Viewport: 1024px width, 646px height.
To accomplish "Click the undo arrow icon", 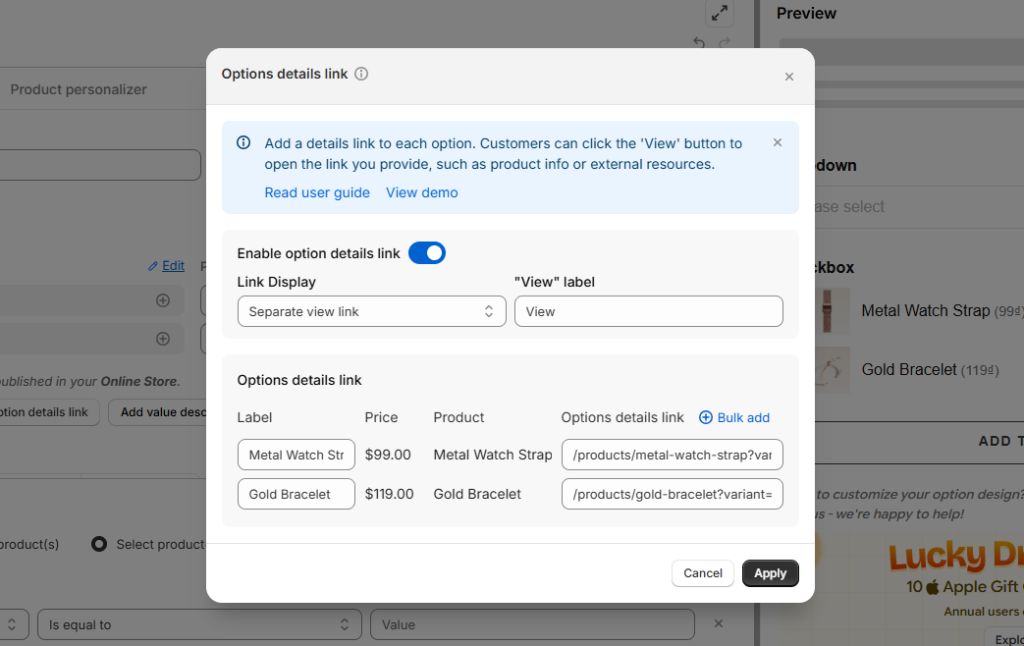I will pyautogui.click(x=699, y=43).
